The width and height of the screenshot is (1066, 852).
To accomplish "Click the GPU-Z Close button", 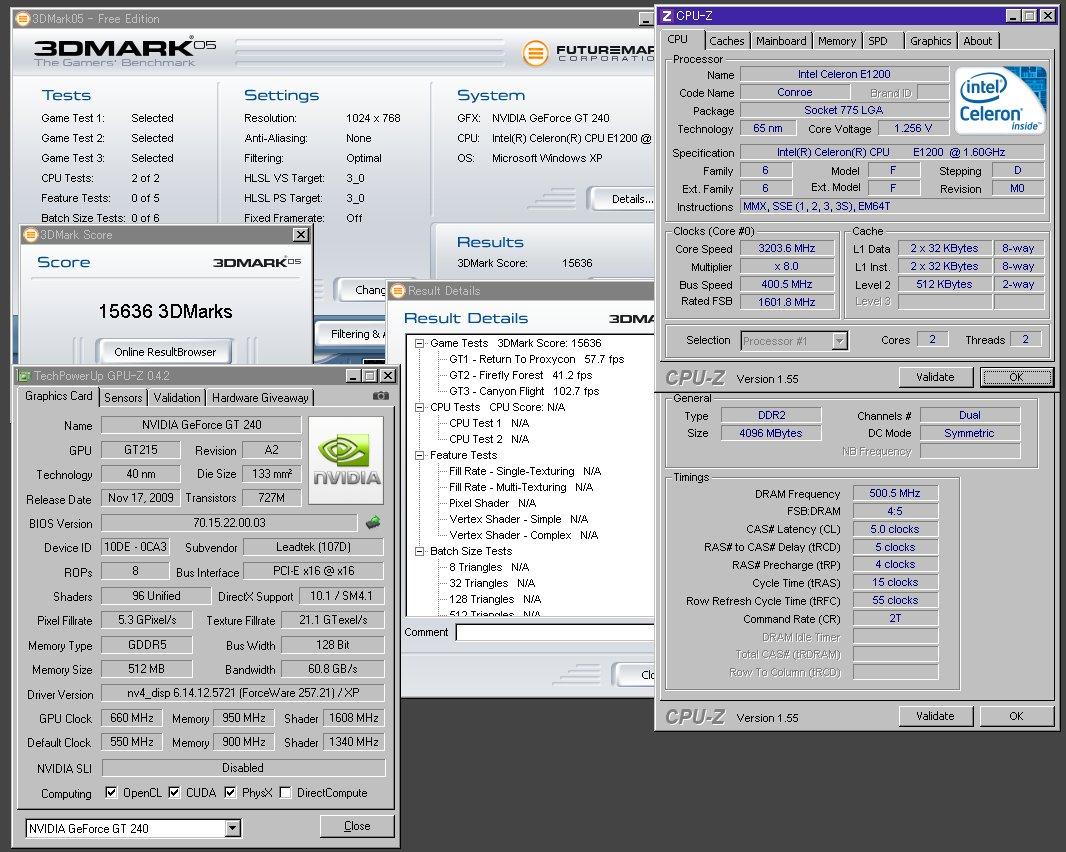I will point(357,825).
